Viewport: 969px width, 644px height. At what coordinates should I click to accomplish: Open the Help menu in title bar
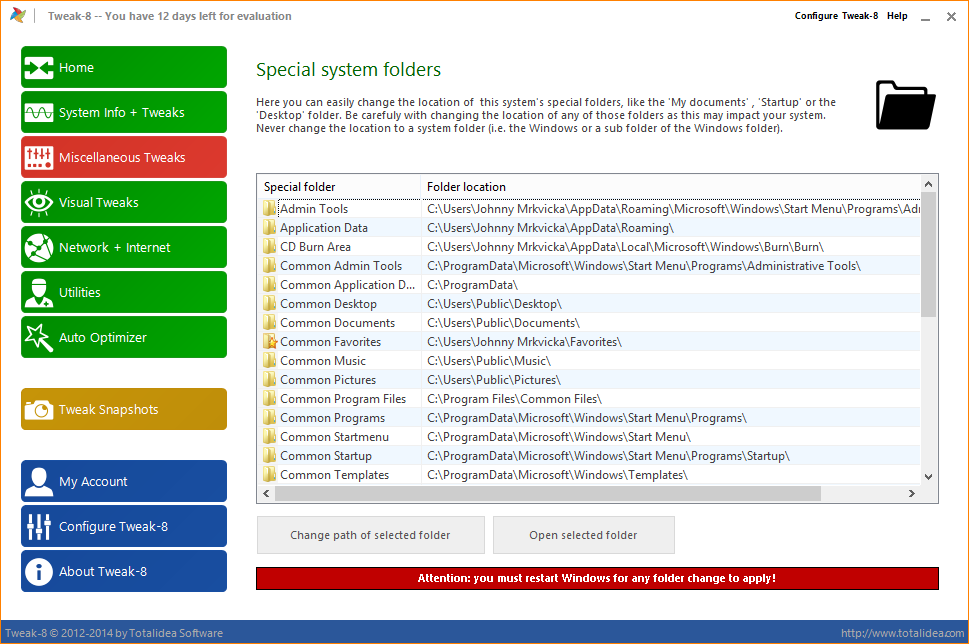pos(897,16)
